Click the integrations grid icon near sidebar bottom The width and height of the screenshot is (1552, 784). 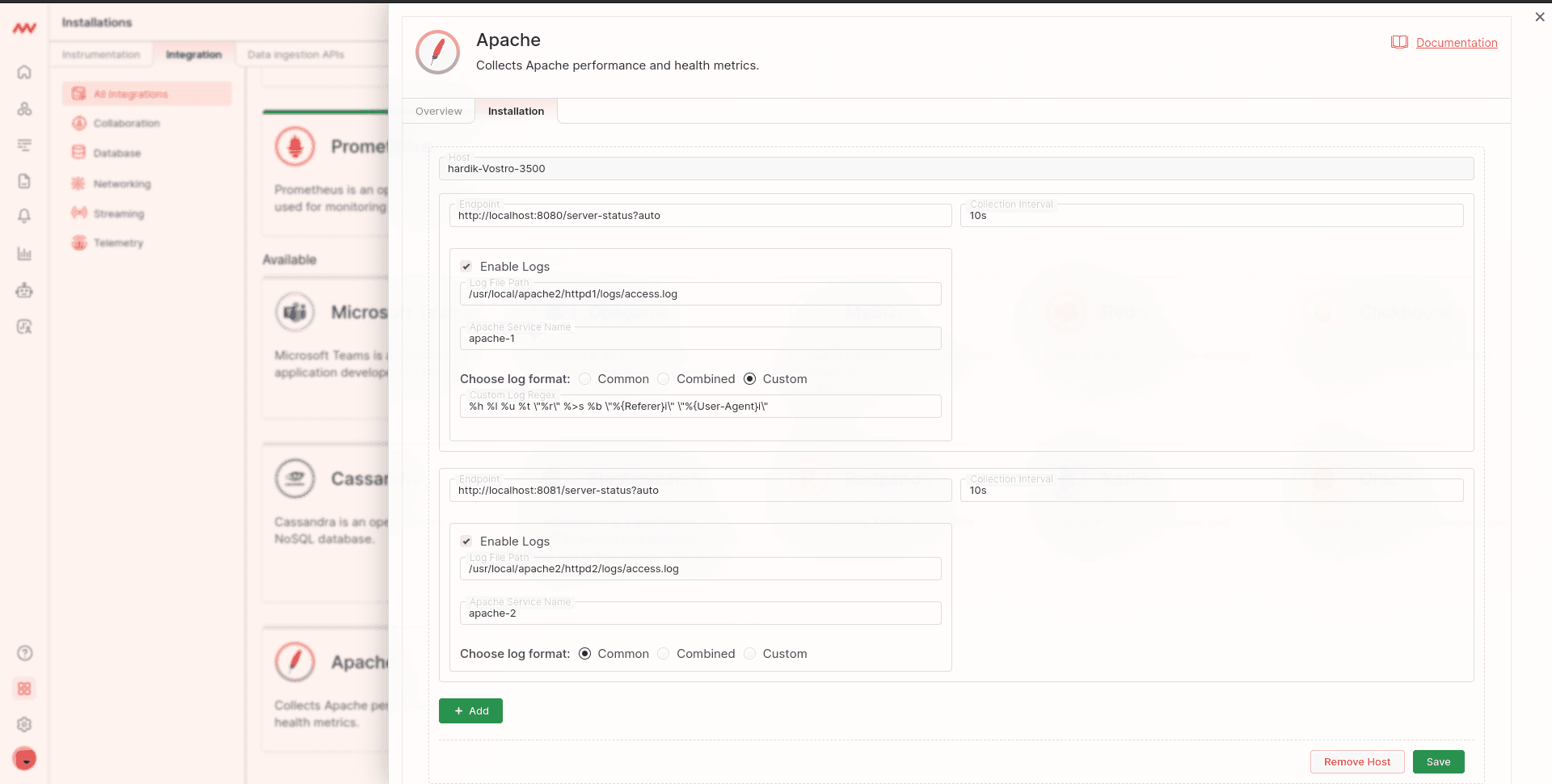[24, 689]
